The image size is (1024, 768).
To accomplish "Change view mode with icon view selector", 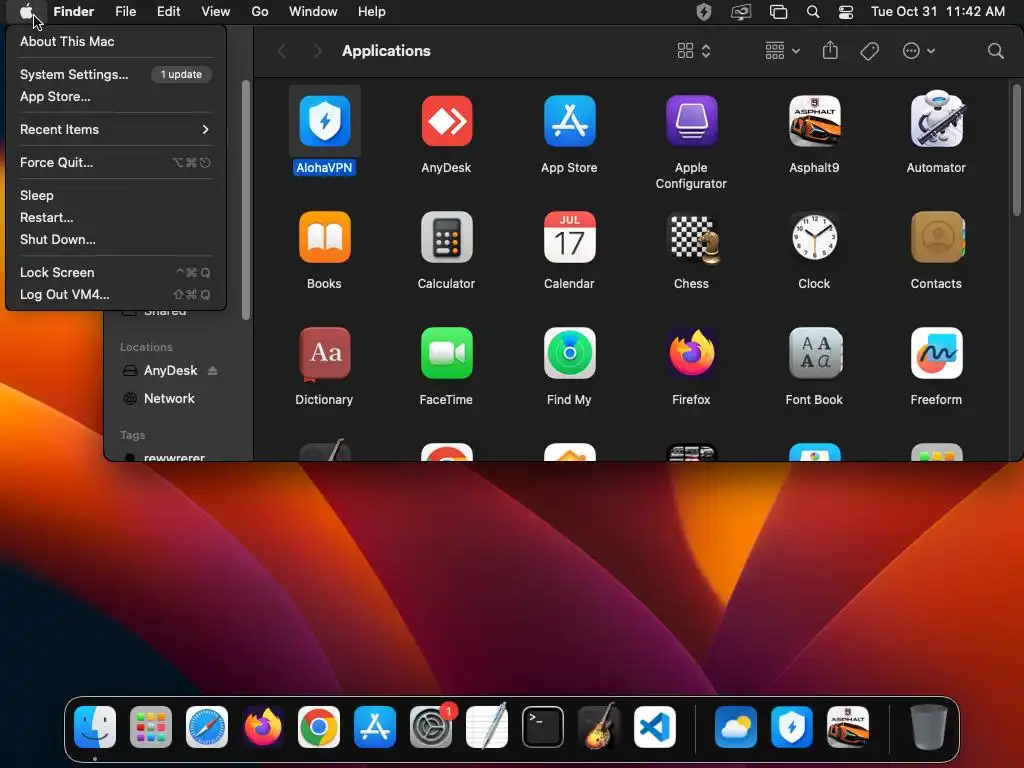I will pos(694,51).
